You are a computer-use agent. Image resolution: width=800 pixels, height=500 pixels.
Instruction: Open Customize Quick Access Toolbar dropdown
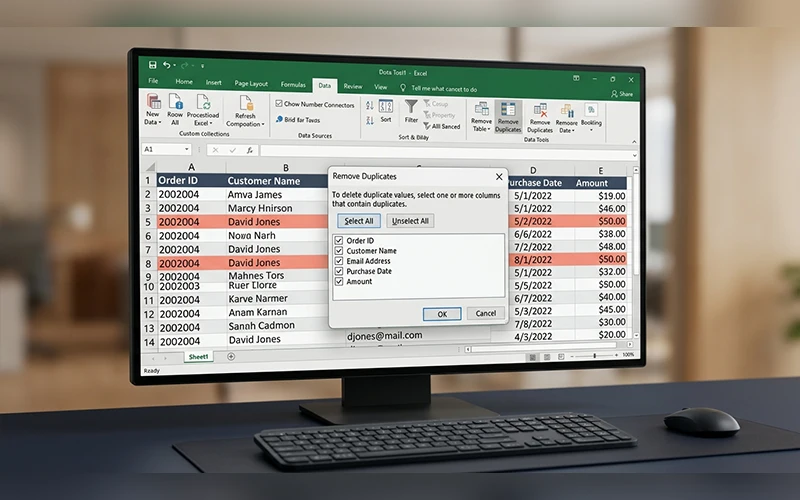tap(203, 66)
